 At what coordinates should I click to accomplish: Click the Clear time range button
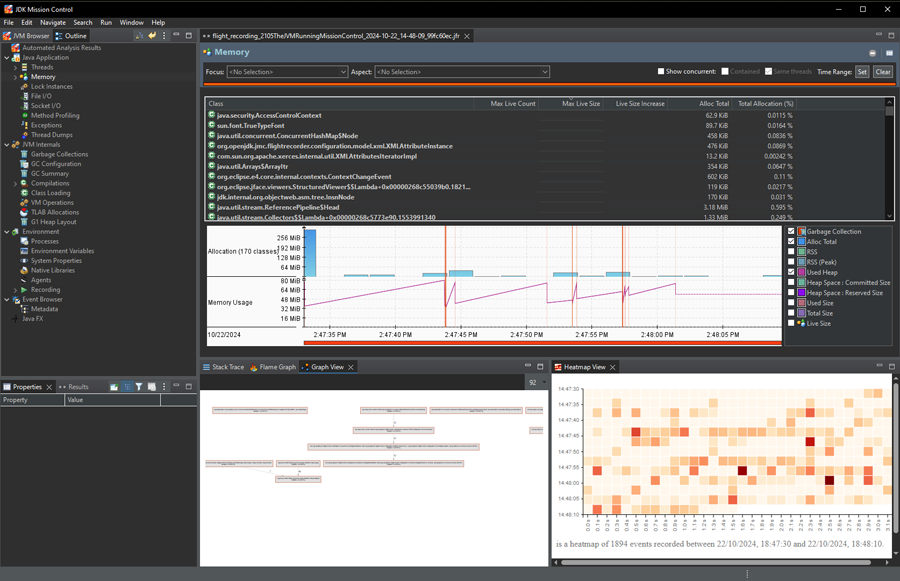883,72
